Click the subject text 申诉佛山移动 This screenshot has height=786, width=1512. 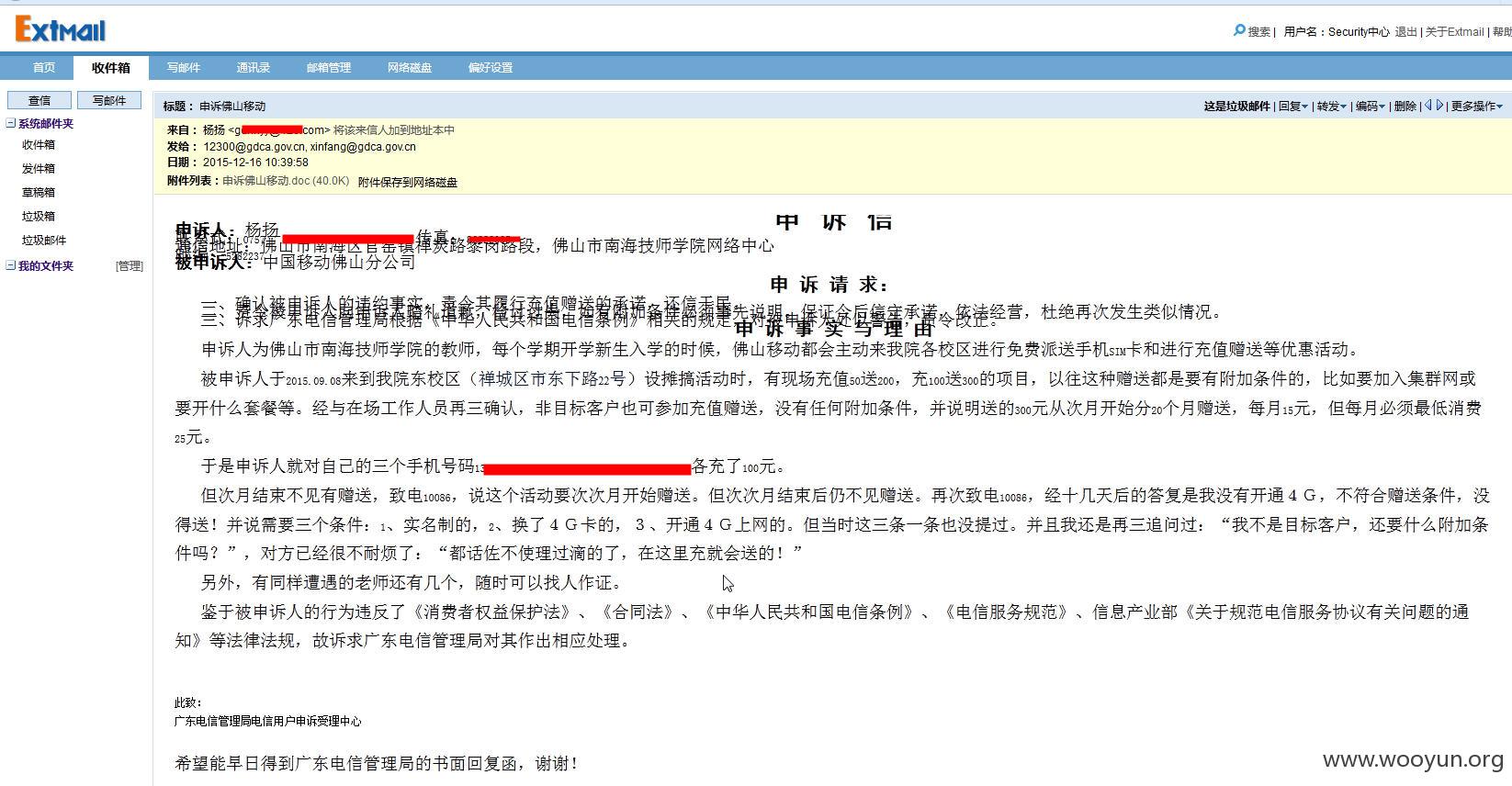(232, 107)
